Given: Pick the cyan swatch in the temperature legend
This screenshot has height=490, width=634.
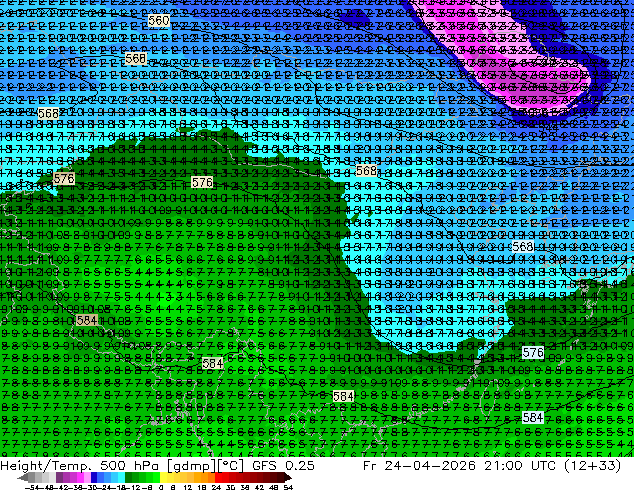Looking at the screenshot, I should [x=121, y=477].
